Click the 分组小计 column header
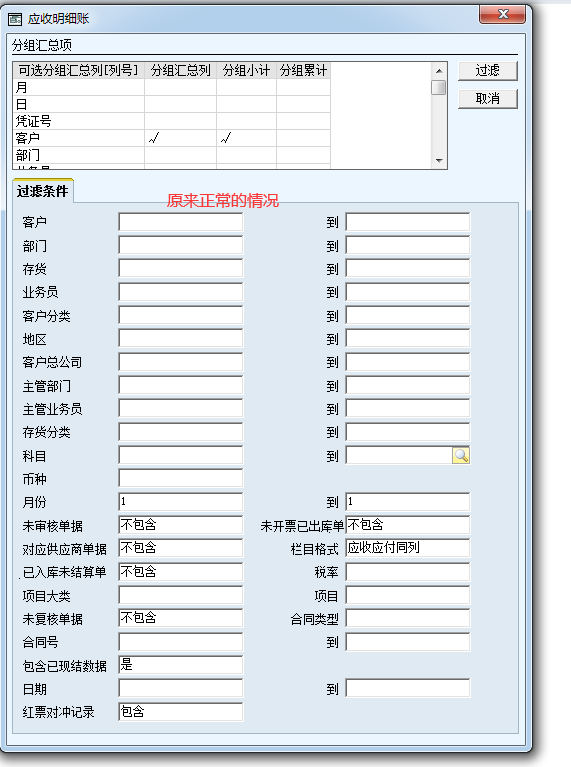The image size is (571, 767). (246, 70)
